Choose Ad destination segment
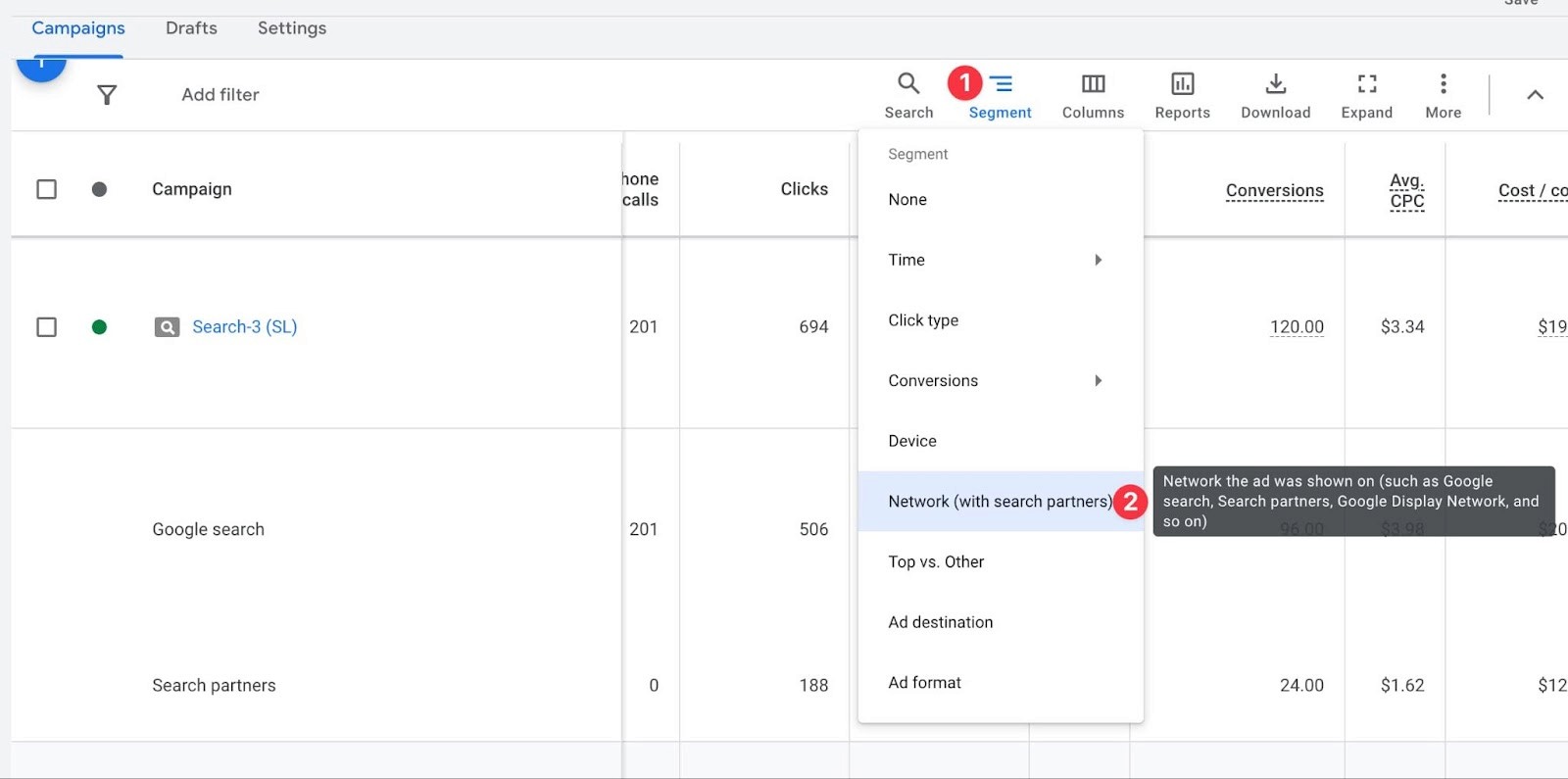This screenshot has width=1568, height=779. 1001,622
